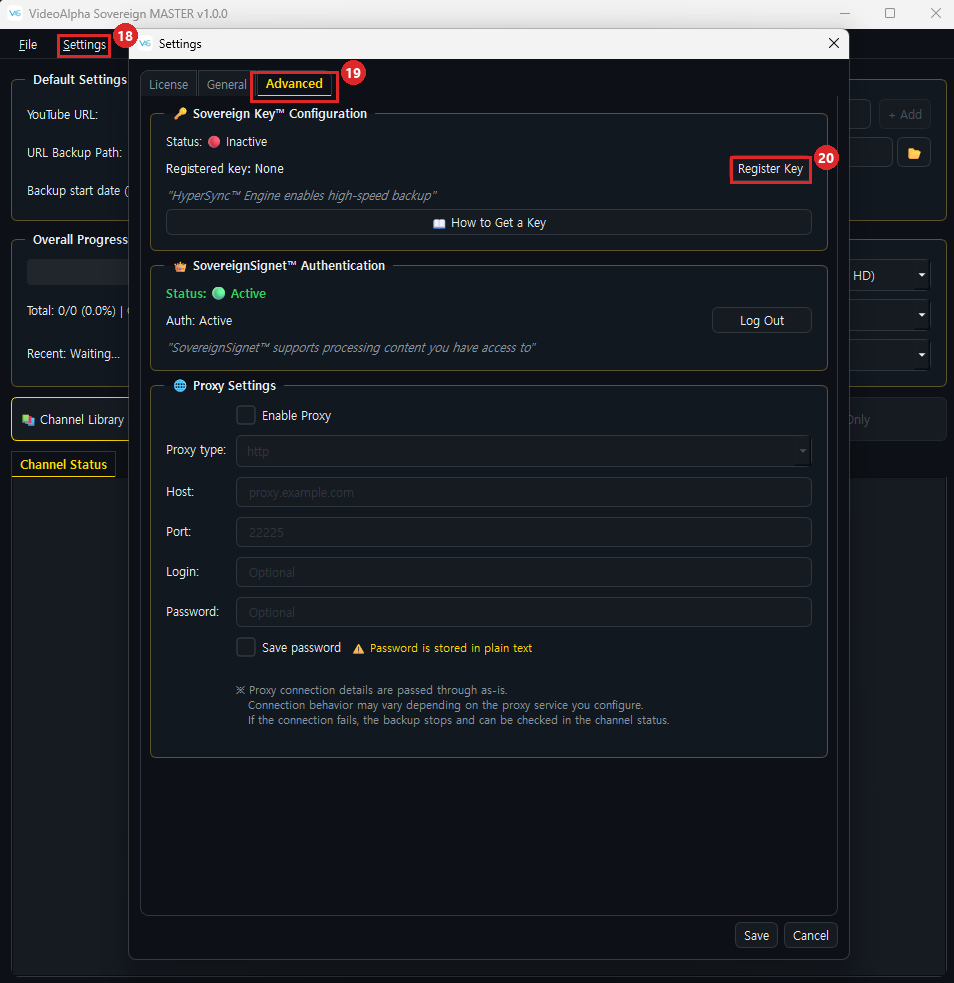Save the settings
This screenshot has width=954, height=983.
[756, 935]
